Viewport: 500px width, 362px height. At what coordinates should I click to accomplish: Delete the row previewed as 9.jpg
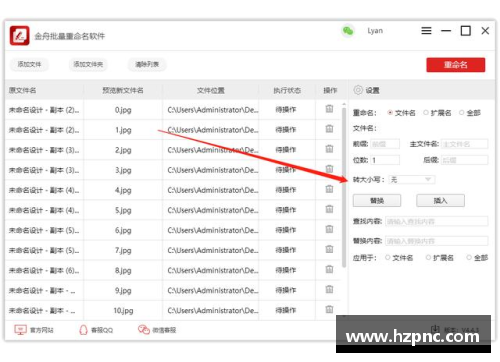(x=329, y=289)
